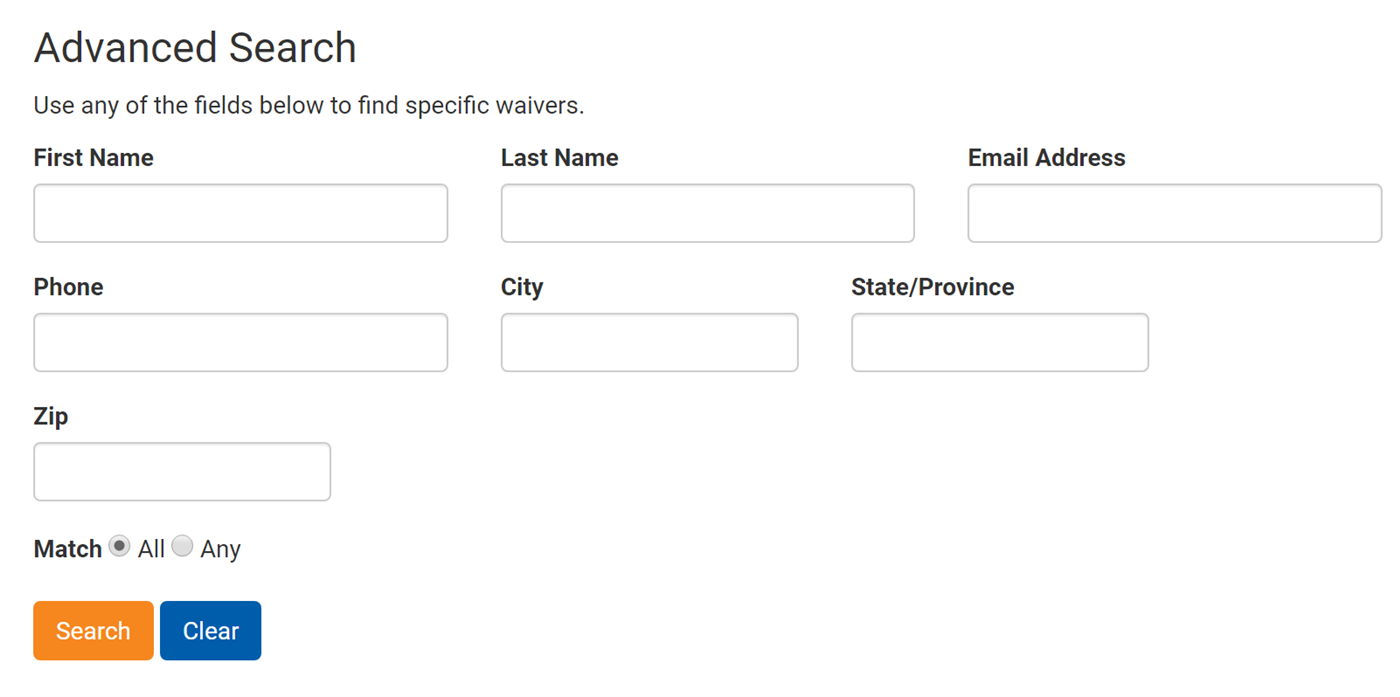Select the City field label

point(522,287)
